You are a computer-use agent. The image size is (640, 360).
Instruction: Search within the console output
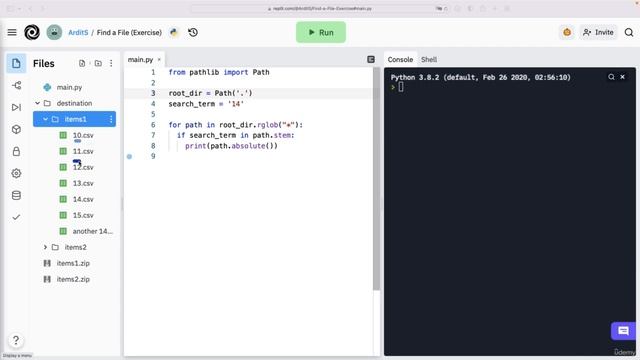coord(611,77)
